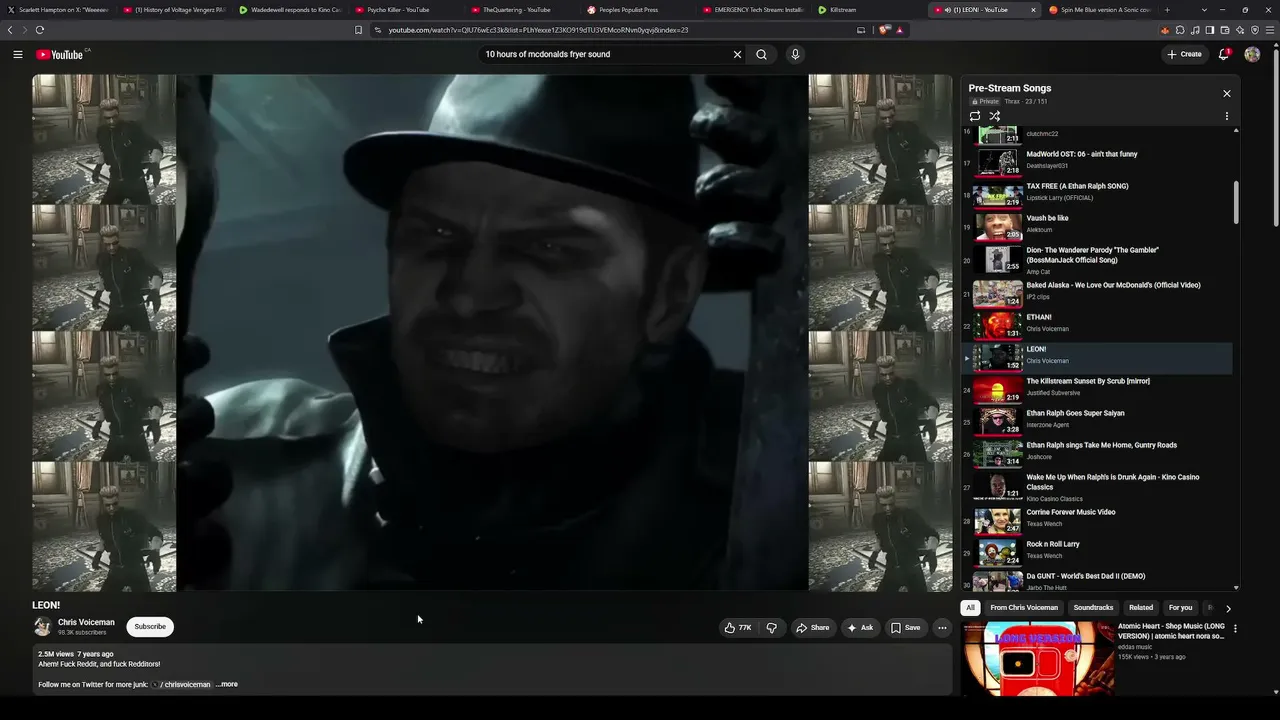The height and width of the screenshot is (720, 1280).
Task: Play The Killstream Sunset By Scrub
Action: (x=1098, y=388)
